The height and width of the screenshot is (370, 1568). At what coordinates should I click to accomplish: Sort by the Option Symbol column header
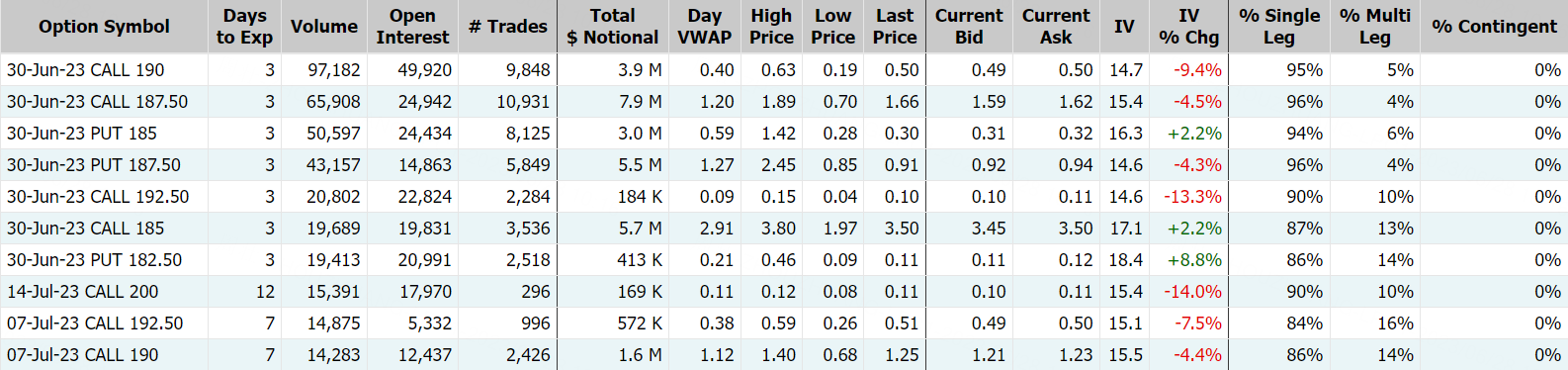point(104,27)
